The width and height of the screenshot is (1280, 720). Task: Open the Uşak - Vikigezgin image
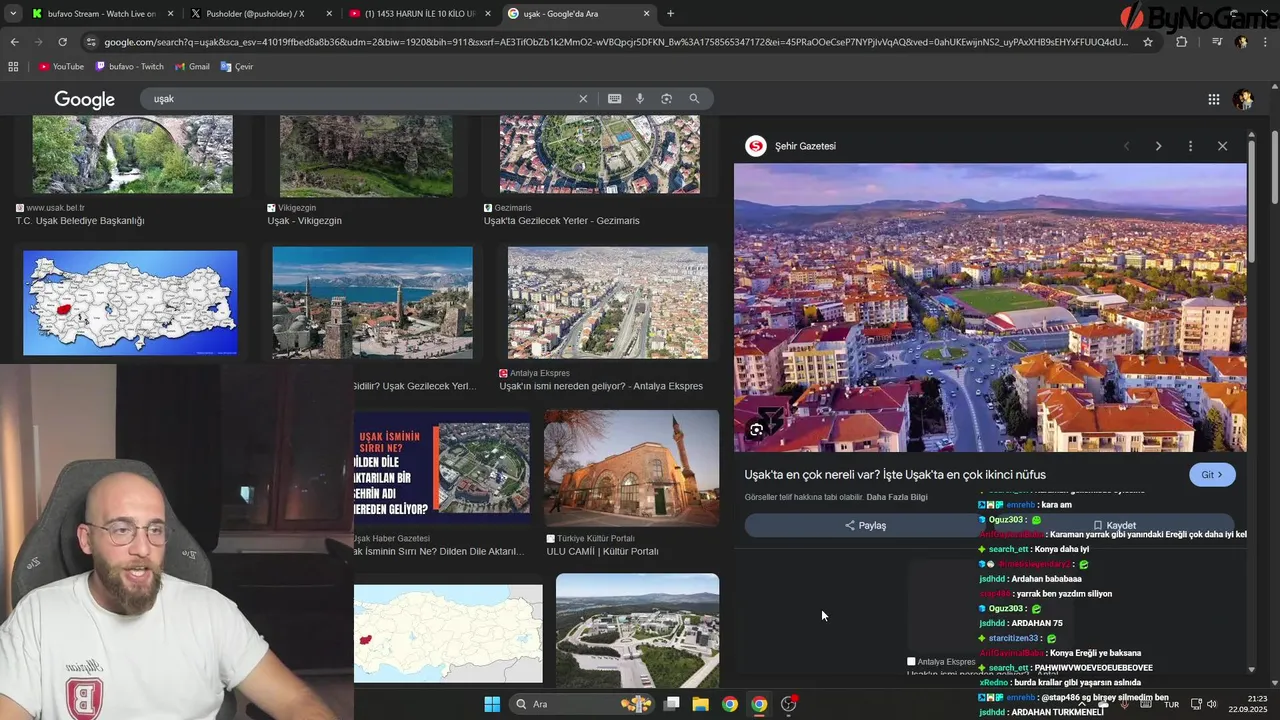pyautogui.click(x=366, y=155)
